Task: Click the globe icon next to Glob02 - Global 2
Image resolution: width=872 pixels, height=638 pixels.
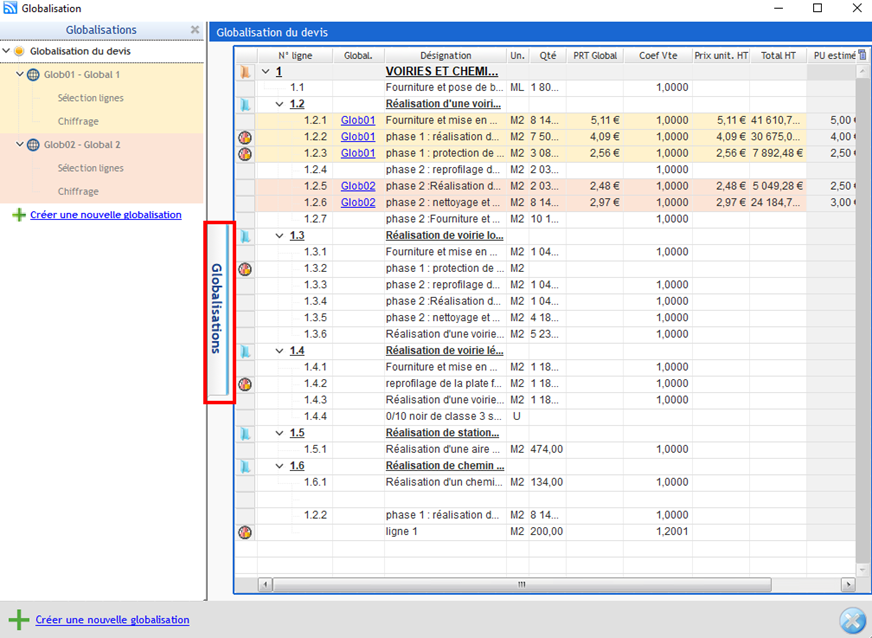Action: click(x=33, y=145)
